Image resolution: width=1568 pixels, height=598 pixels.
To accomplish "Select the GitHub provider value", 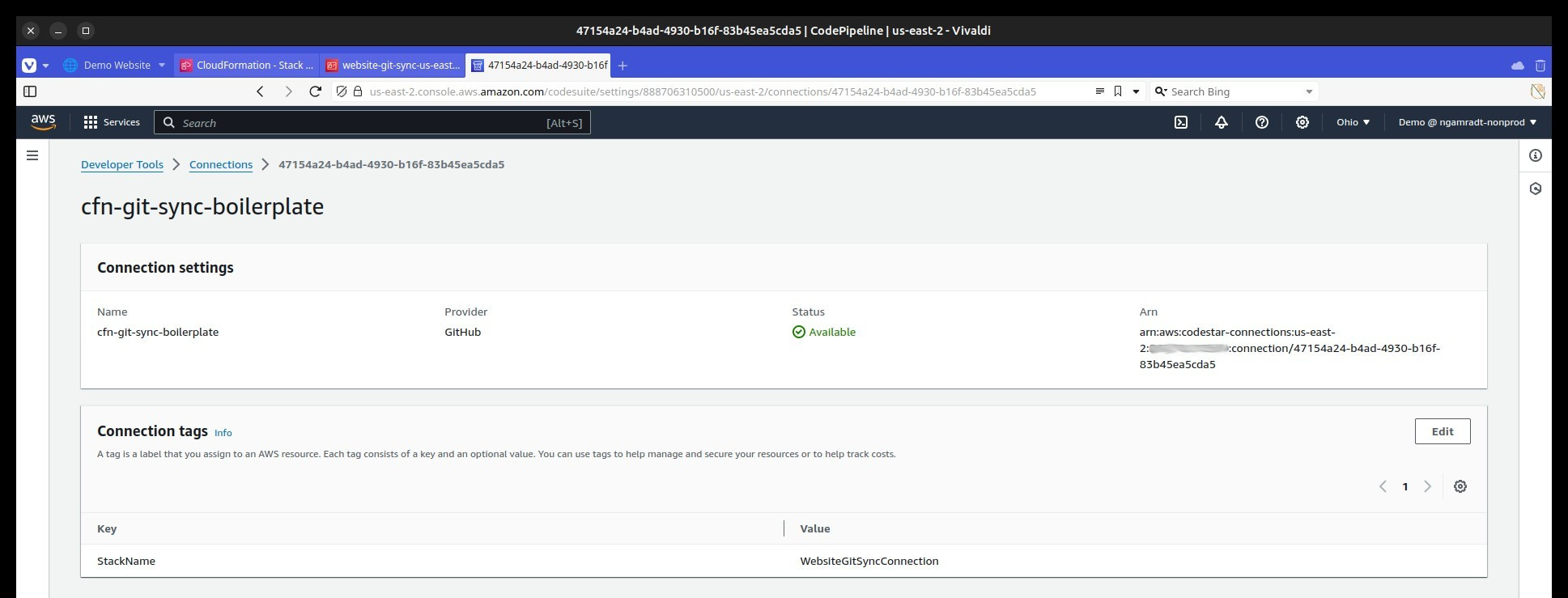I will pyautogui.click(x=462, y=332).
